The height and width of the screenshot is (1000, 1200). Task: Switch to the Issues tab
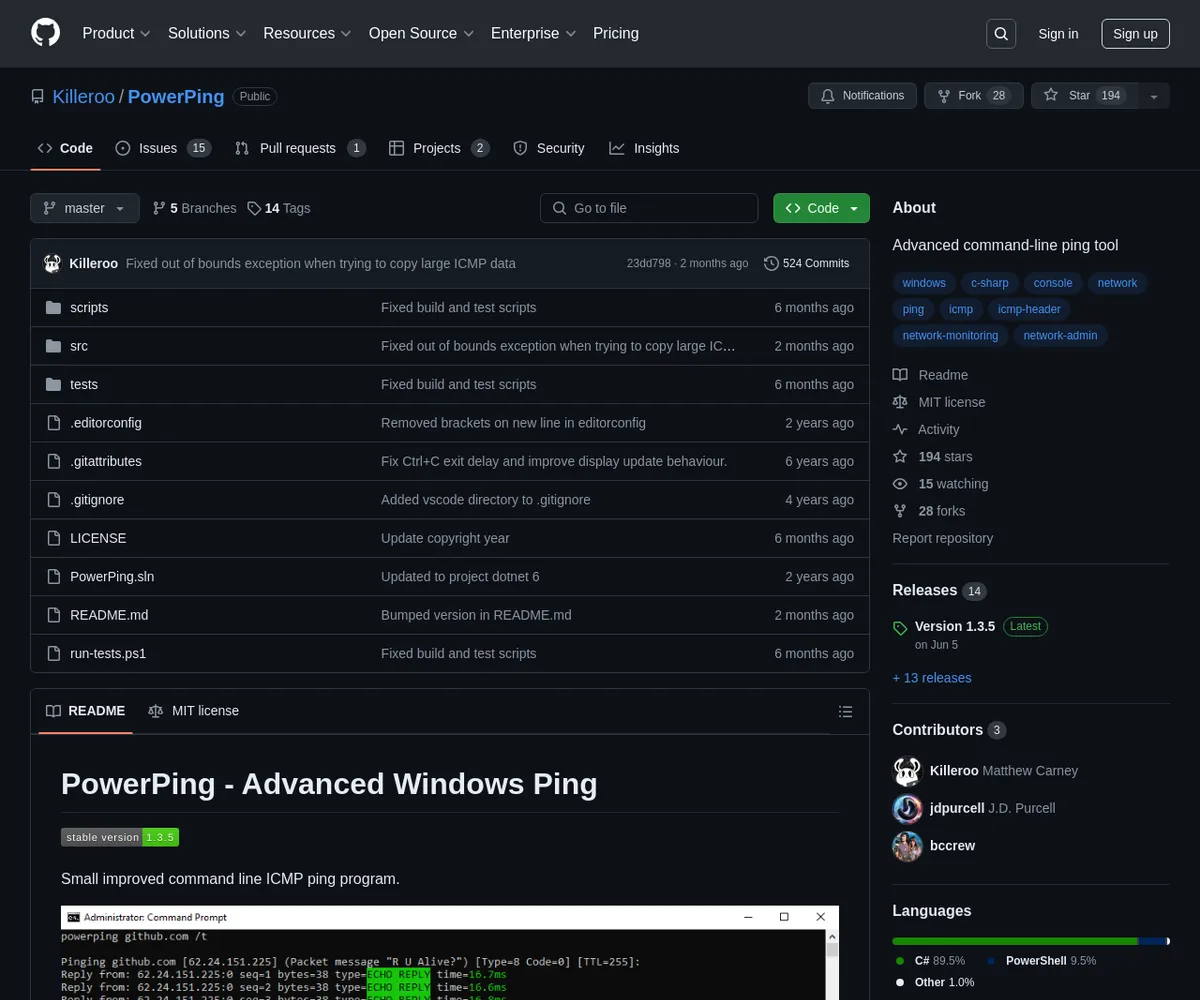tap(162, 148)
